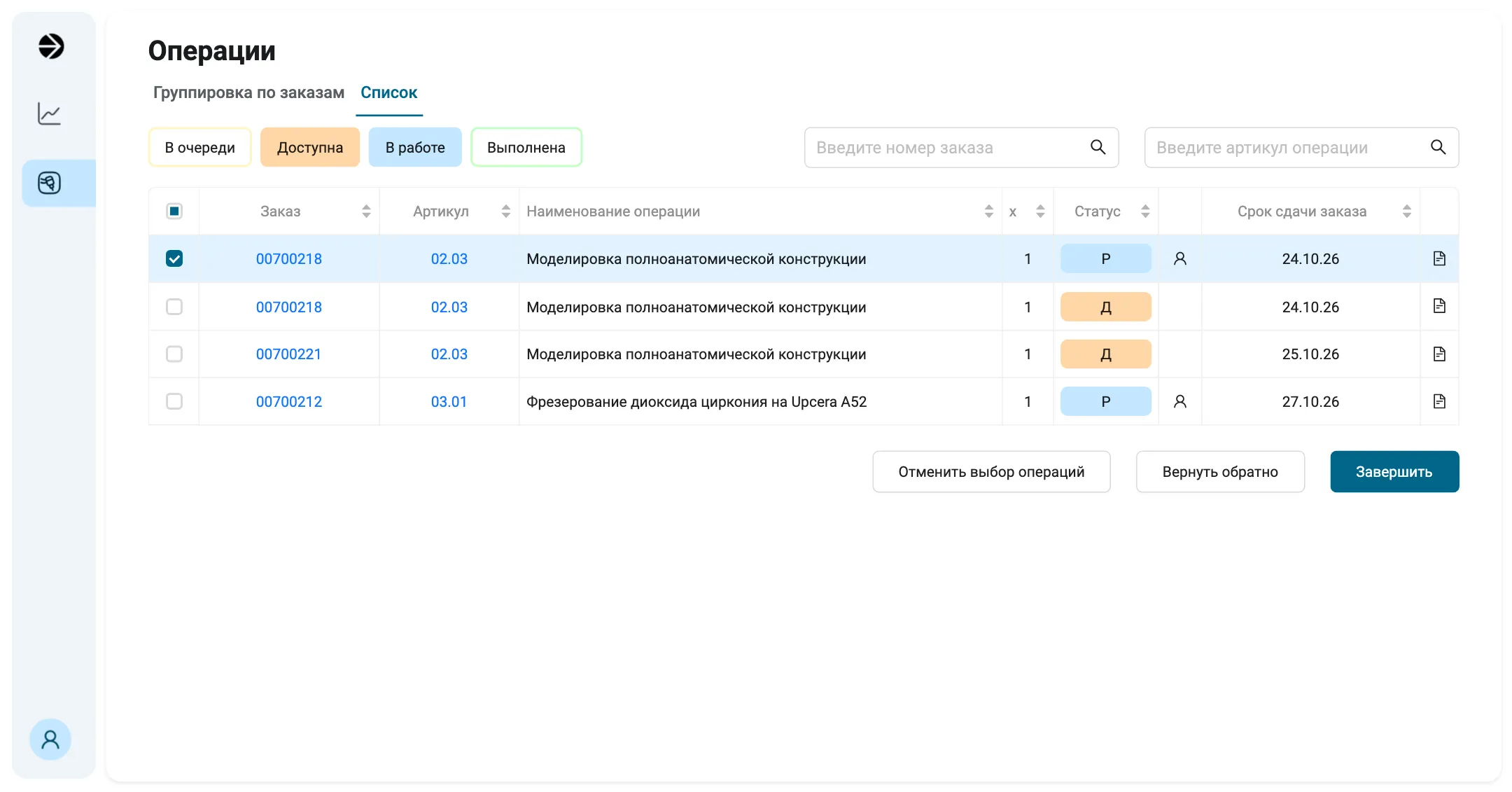Filter by the В работе status

click(x=415, y=148)
